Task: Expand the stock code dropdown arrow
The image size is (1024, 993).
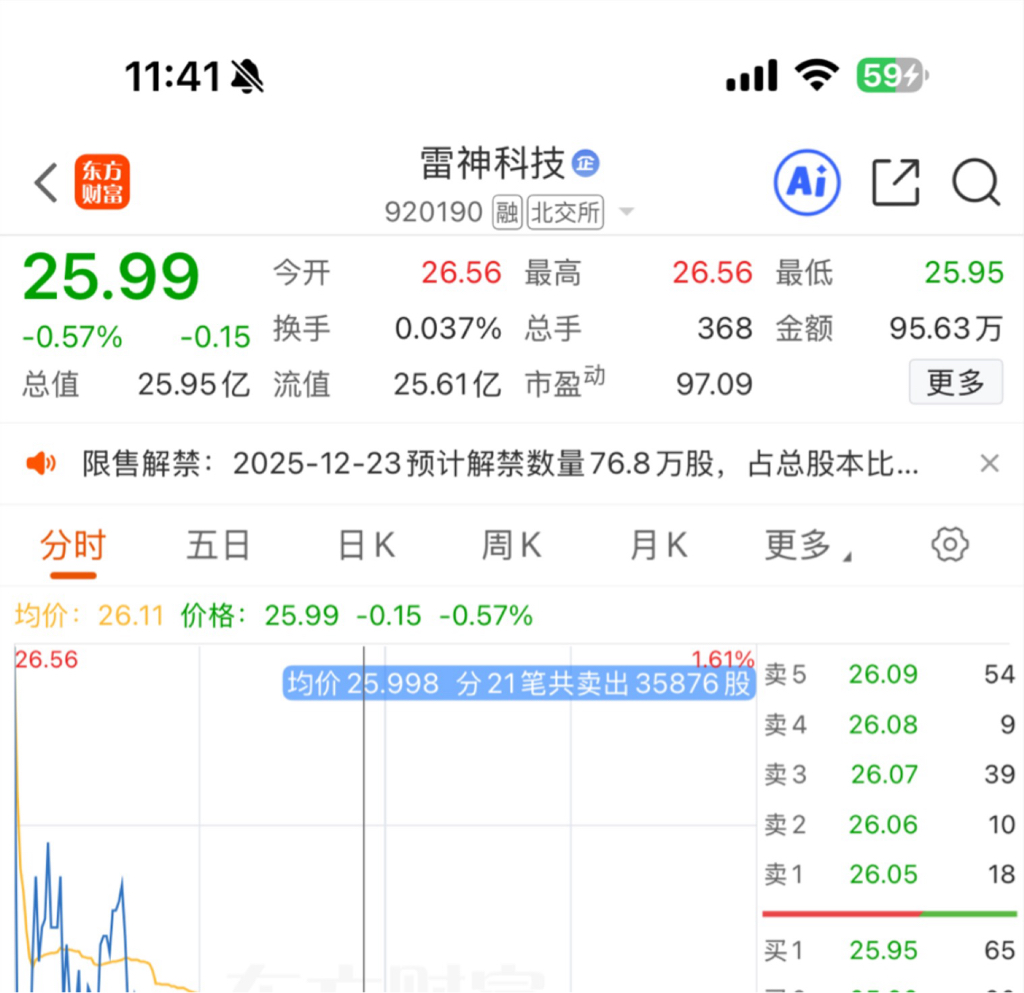Action: 626,212
